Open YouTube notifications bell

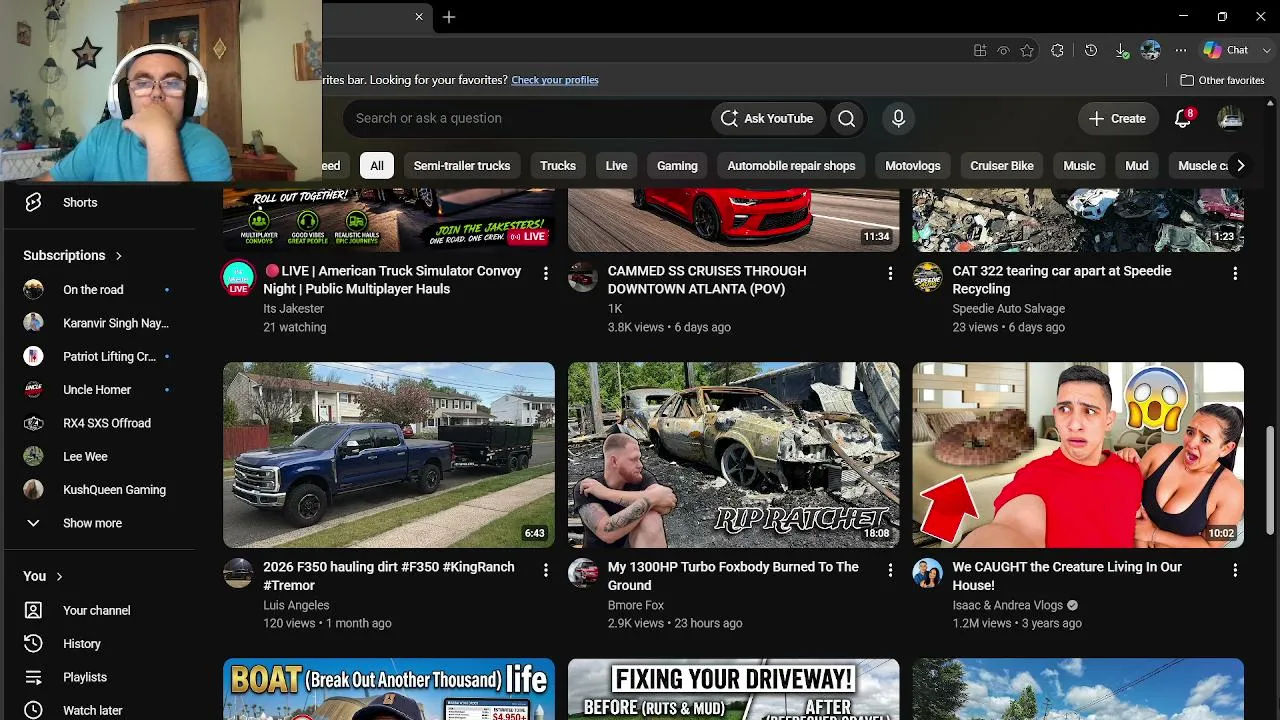[x=1183, y=118]
